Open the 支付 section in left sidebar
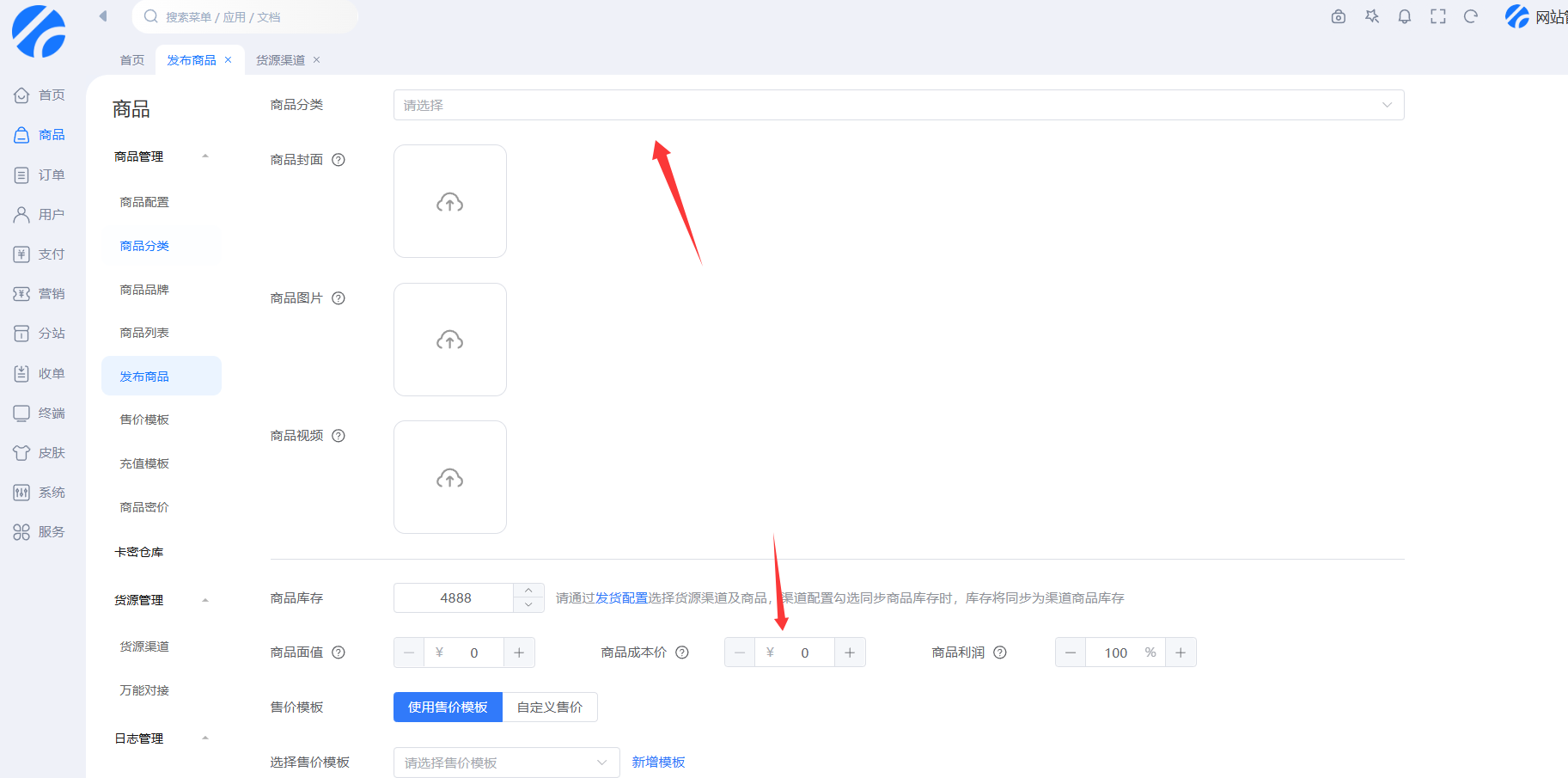 (x=40, y=254)
